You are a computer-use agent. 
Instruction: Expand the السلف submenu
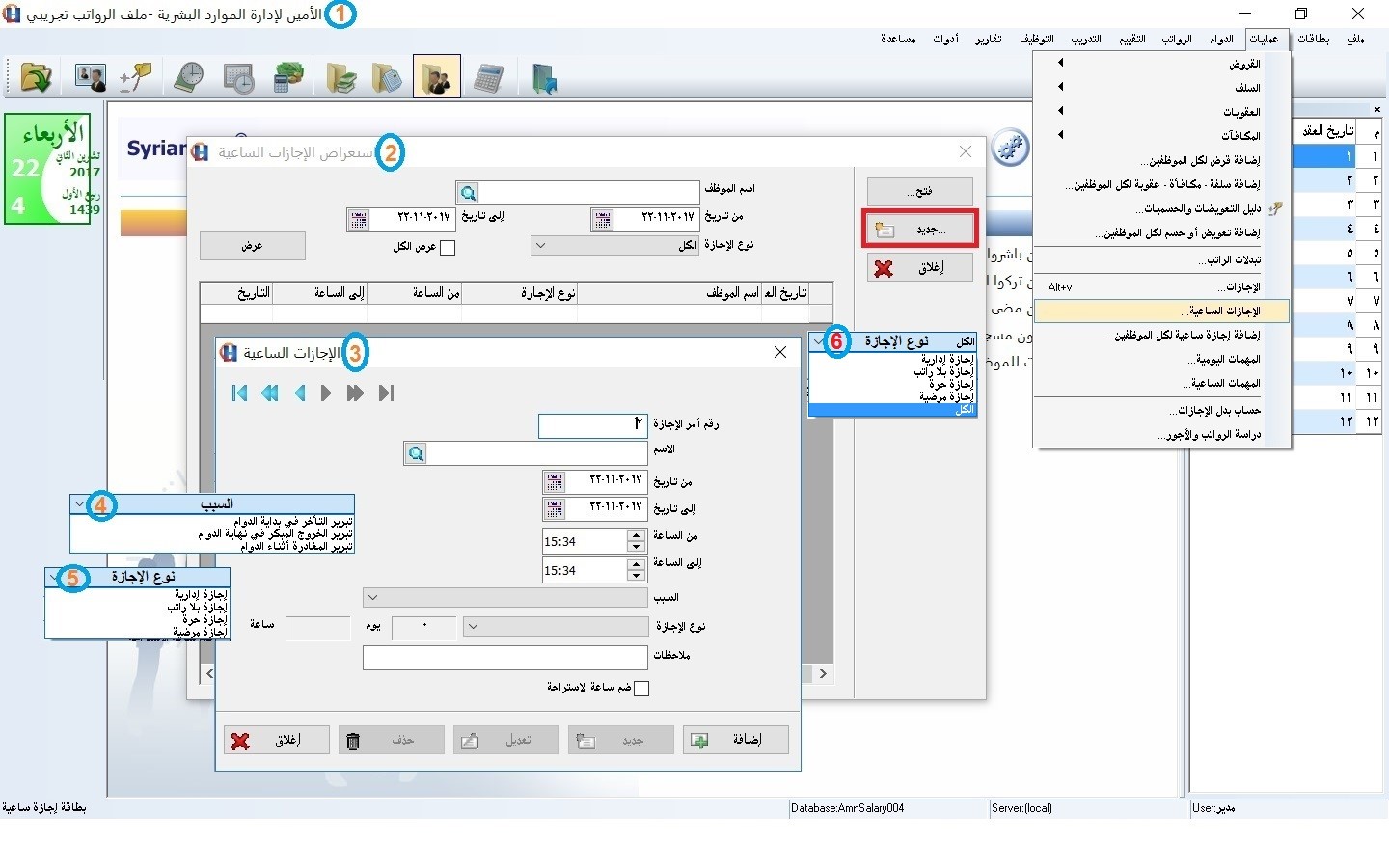tap(1161, 88)
